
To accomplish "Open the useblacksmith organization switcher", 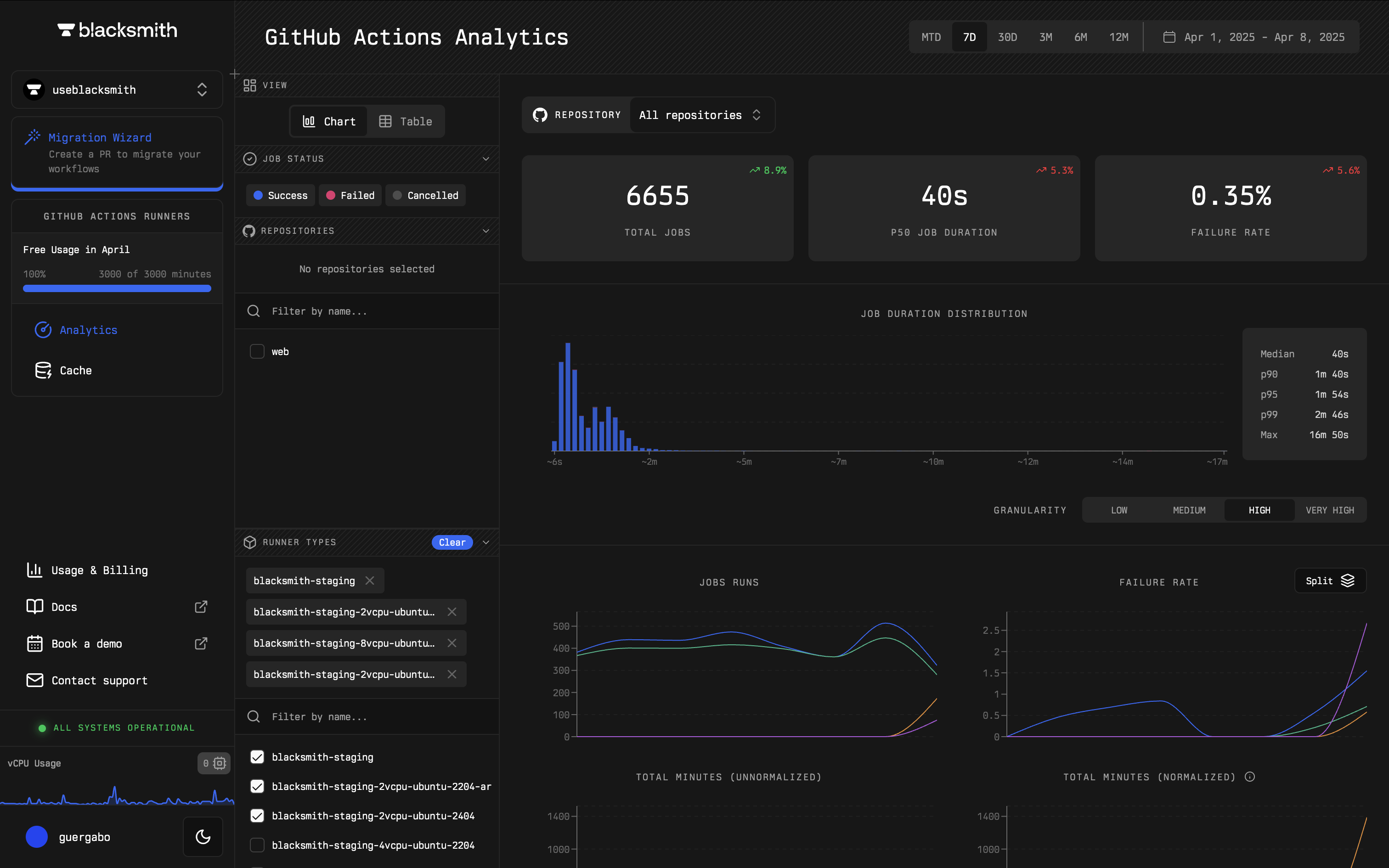I will point(117,90).
